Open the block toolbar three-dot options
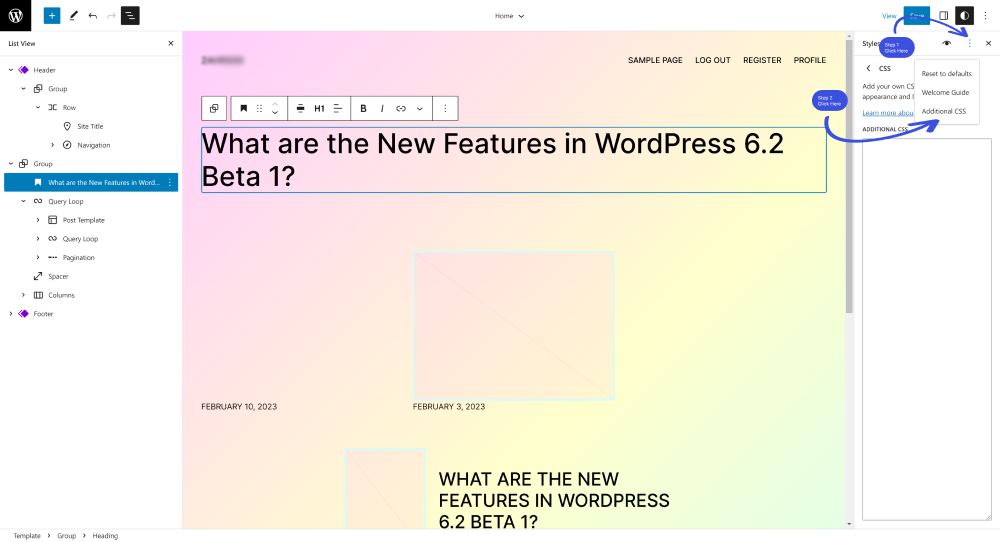This screenshot has height=542, width=1000. pyautogui.click(x=445, y=108)
